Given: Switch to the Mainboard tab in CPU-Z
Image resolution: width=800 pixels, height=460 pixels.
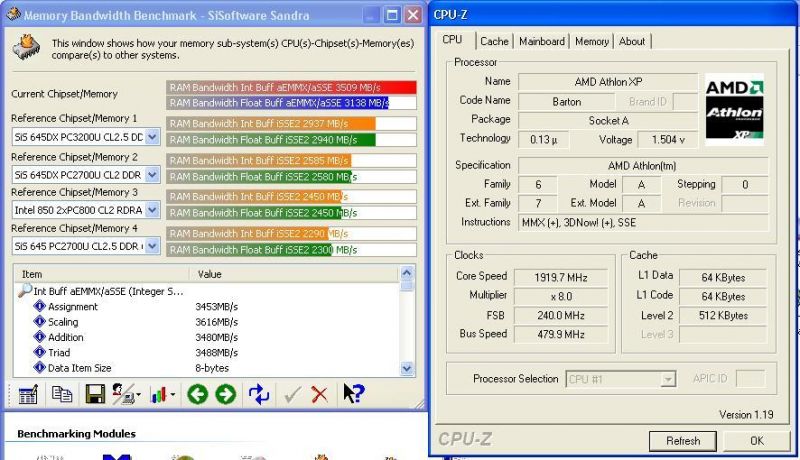Looking at the screenshot, I should (542, 41).
